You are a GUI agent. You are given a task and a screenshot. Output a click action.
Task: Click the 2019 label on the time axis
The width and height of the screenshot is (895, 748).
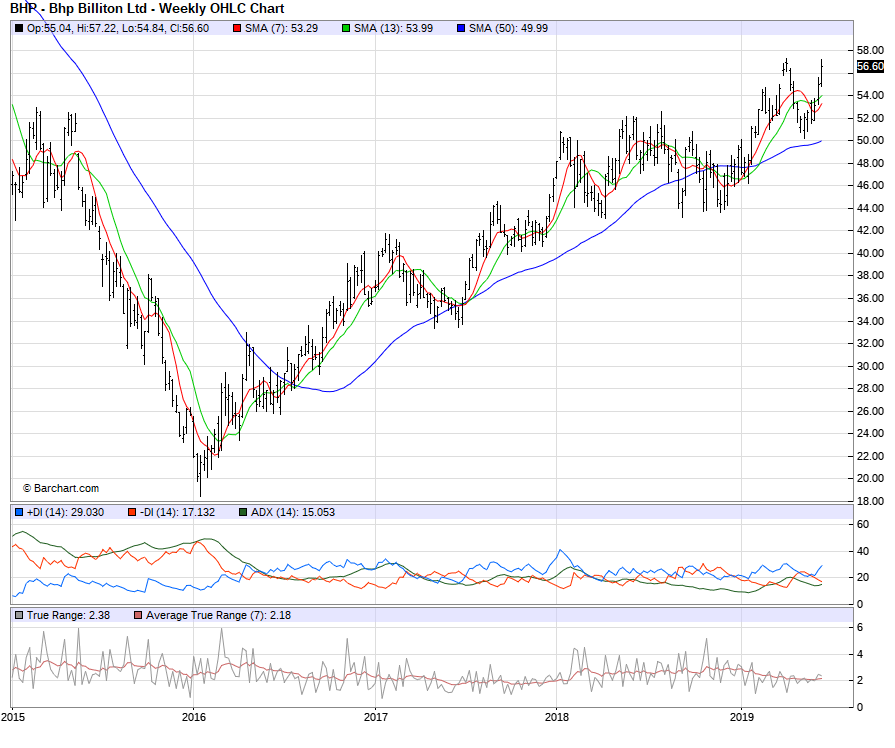741,717
